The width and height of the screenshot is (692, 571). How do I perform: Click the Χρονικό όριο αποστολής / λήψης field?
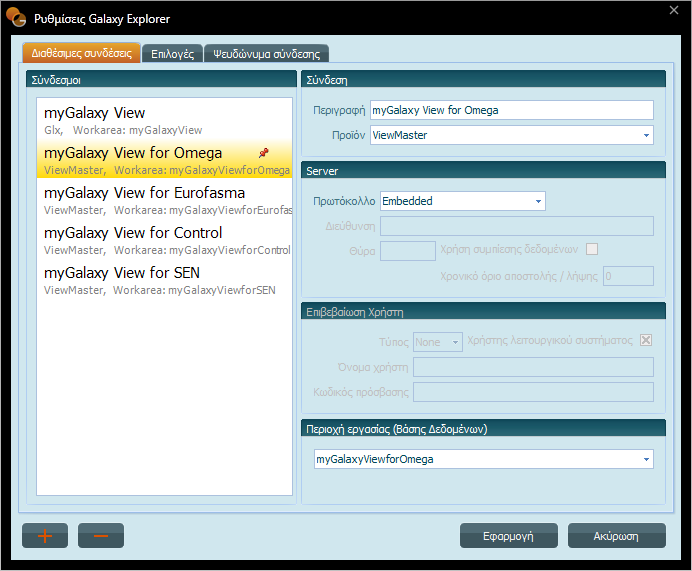(628, 276)
